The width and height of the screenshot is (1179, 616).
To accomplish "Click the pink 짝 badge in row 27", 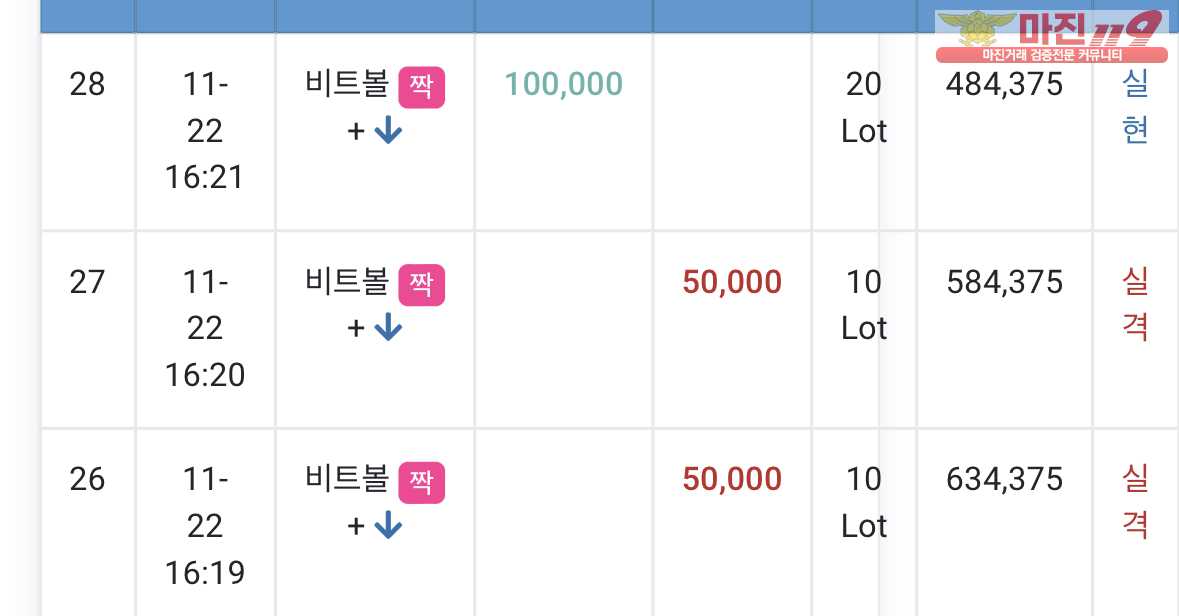I will 421,285.
